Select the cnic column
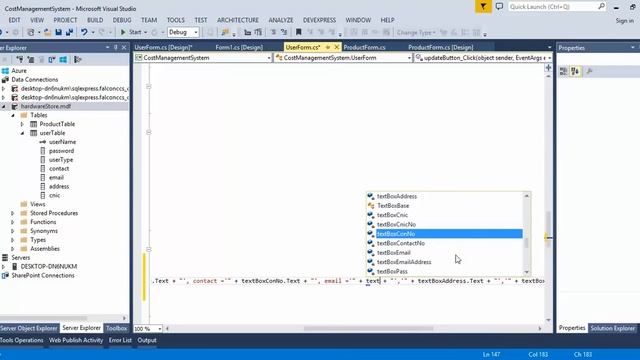The image size is (640, 360). pos(54,196)
